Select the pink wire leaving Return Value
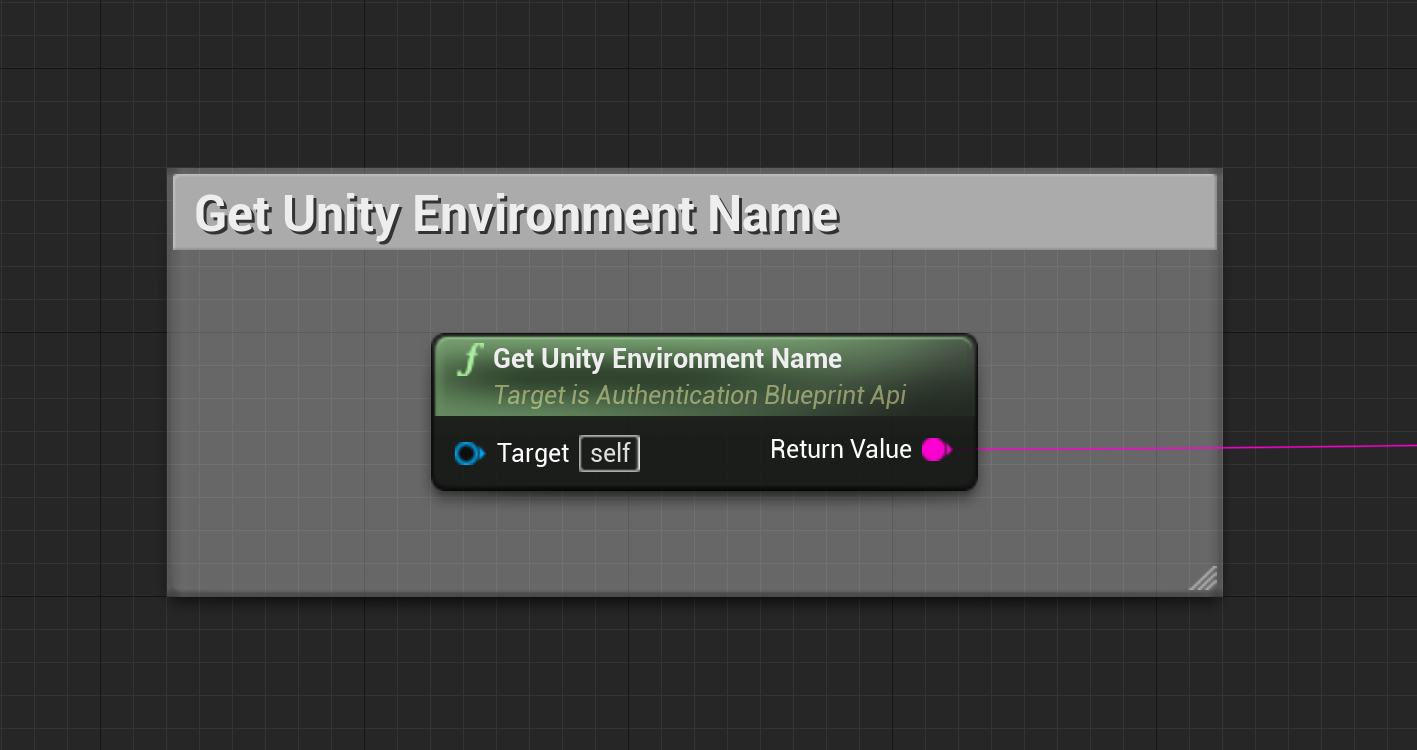 coord(1200,447)
